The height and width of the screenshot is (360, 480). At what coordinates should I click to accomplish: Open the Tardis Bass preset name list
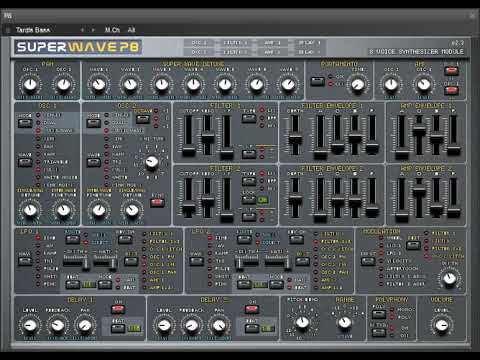click(x=33, y=30)
